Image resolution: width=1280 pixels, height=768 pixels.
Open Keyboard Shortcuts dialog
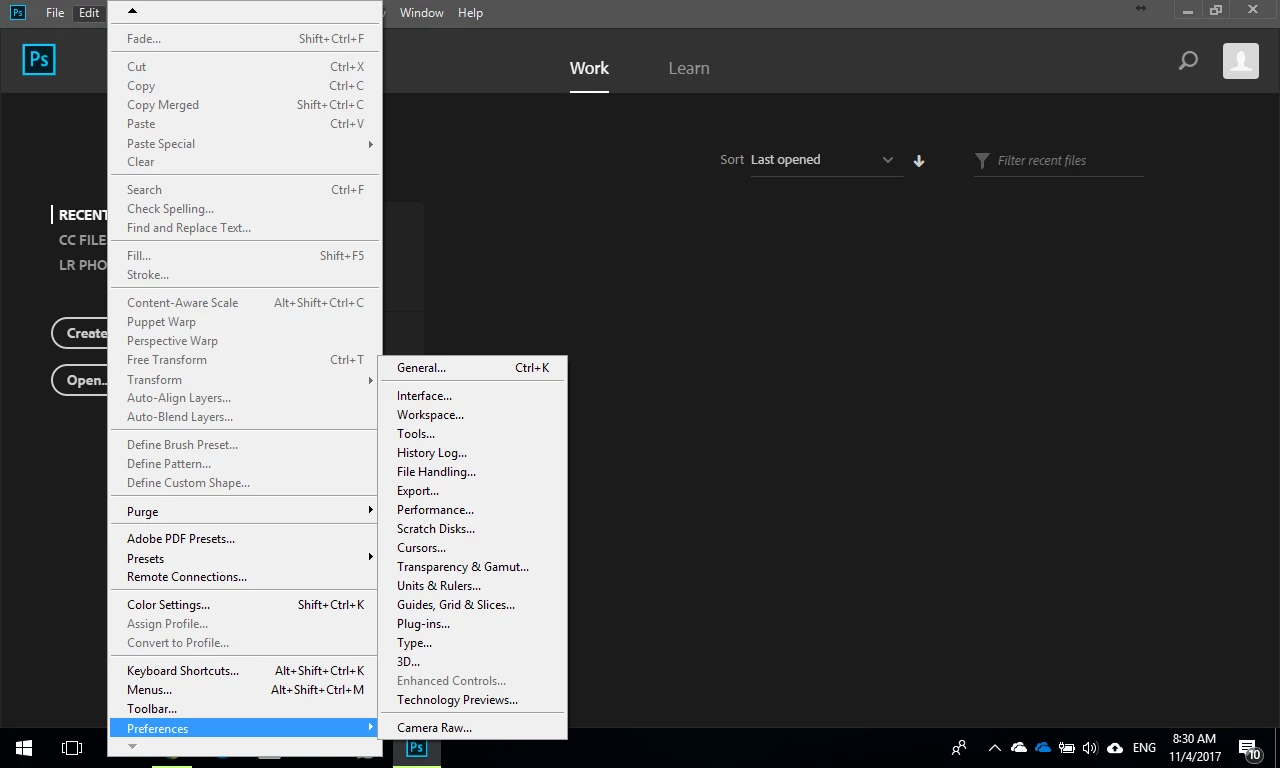[245, 671]
